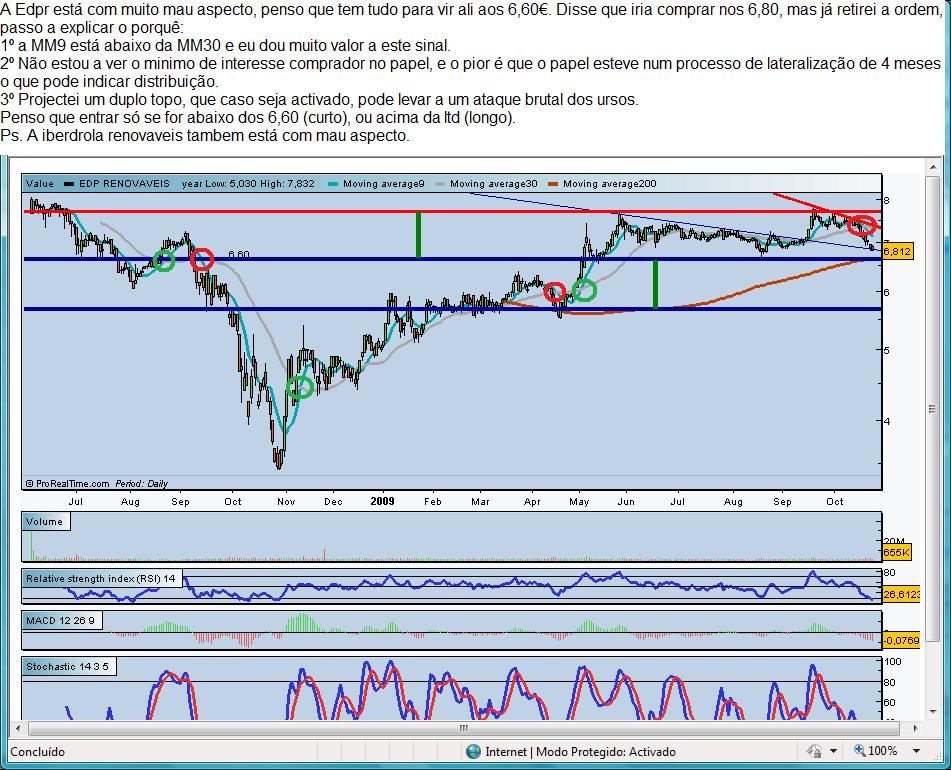
Task: Click the 'EDP RENOVAVEIS' legend label
Action: point(124,184)
